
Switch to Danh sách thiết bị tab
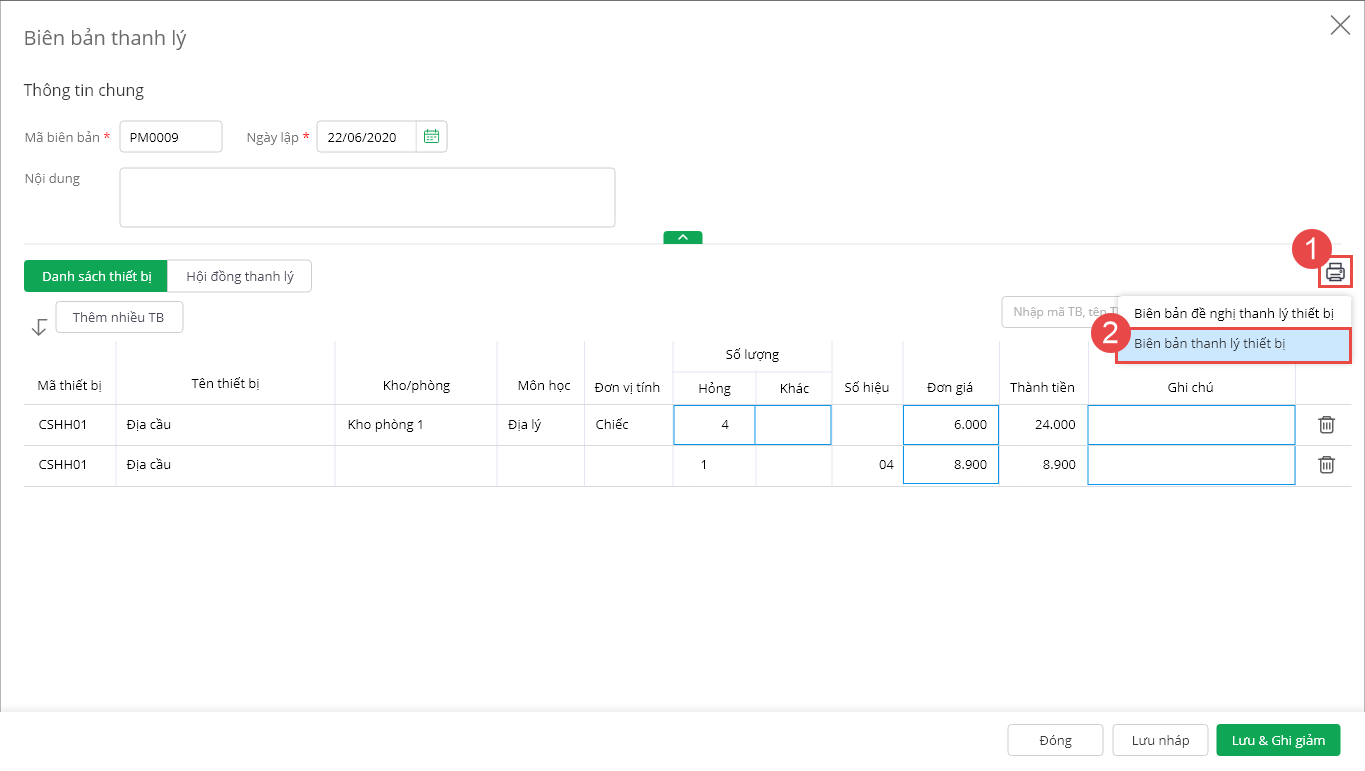(x=96, y=276)
